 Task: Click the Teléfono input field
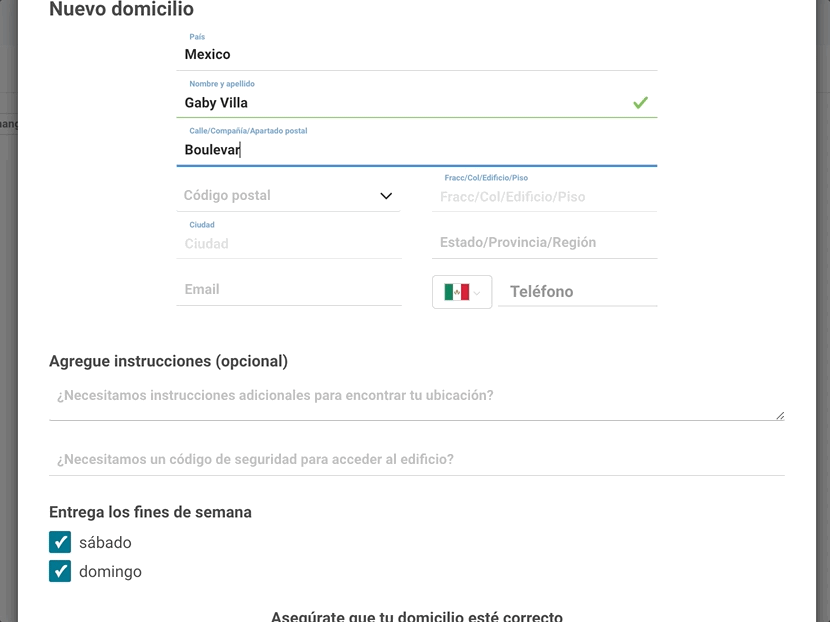580,291
